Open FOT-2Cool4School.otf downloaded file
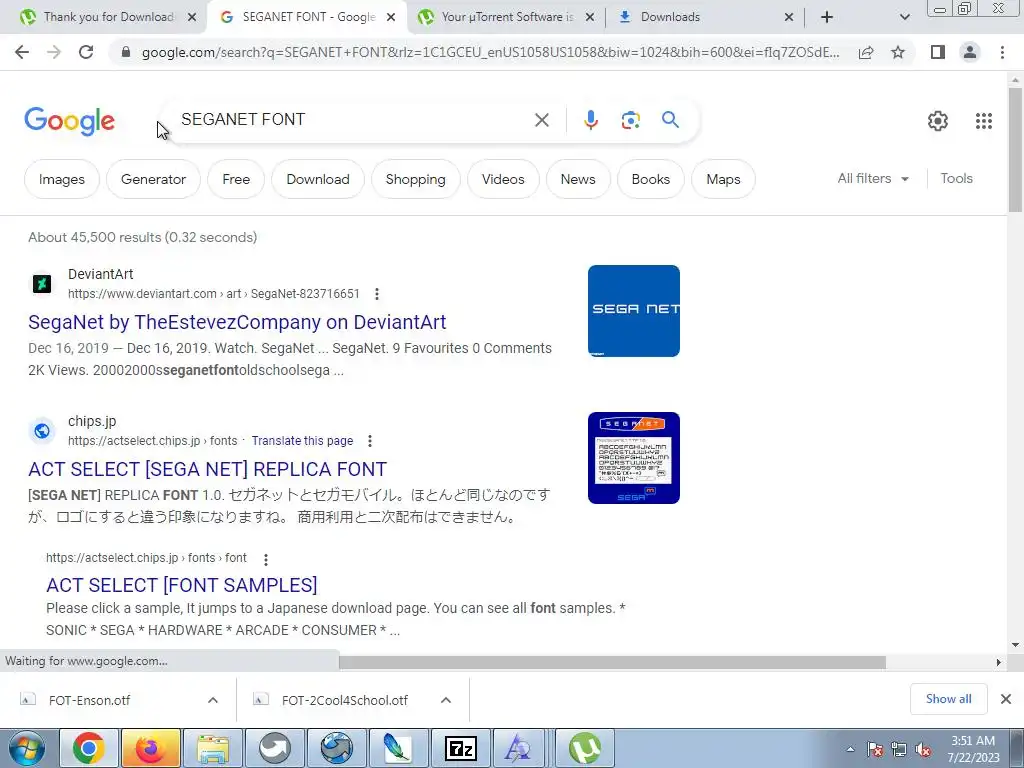This screenshot has width=1024, height=768. (x=345, y=700)
